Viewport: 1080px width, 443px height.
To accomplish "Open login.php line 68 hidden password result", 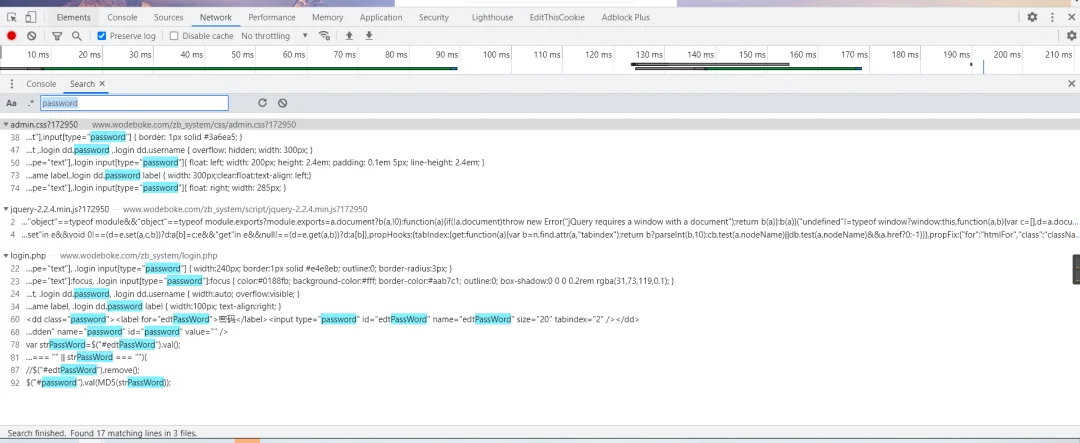I will [540, 331].
